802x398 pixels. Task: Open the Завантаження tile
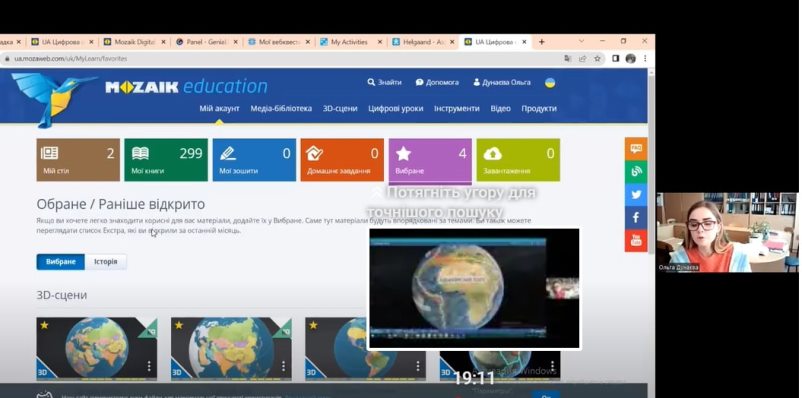click(518, 160)
